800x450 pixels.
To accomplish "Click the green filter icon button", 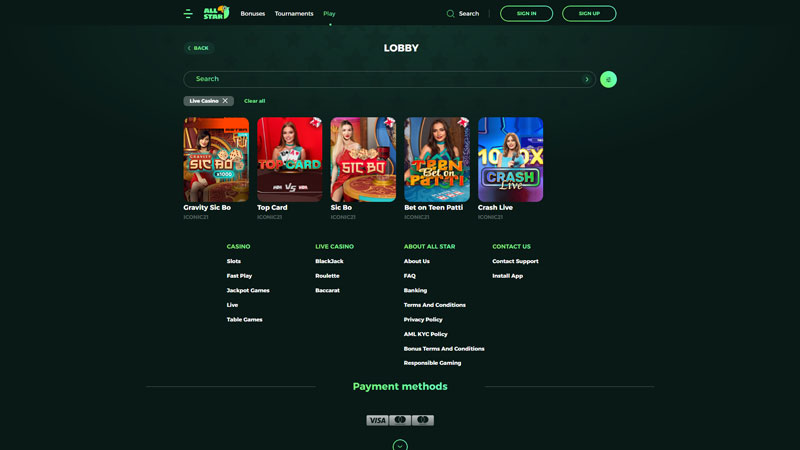I will pos(608,79).
